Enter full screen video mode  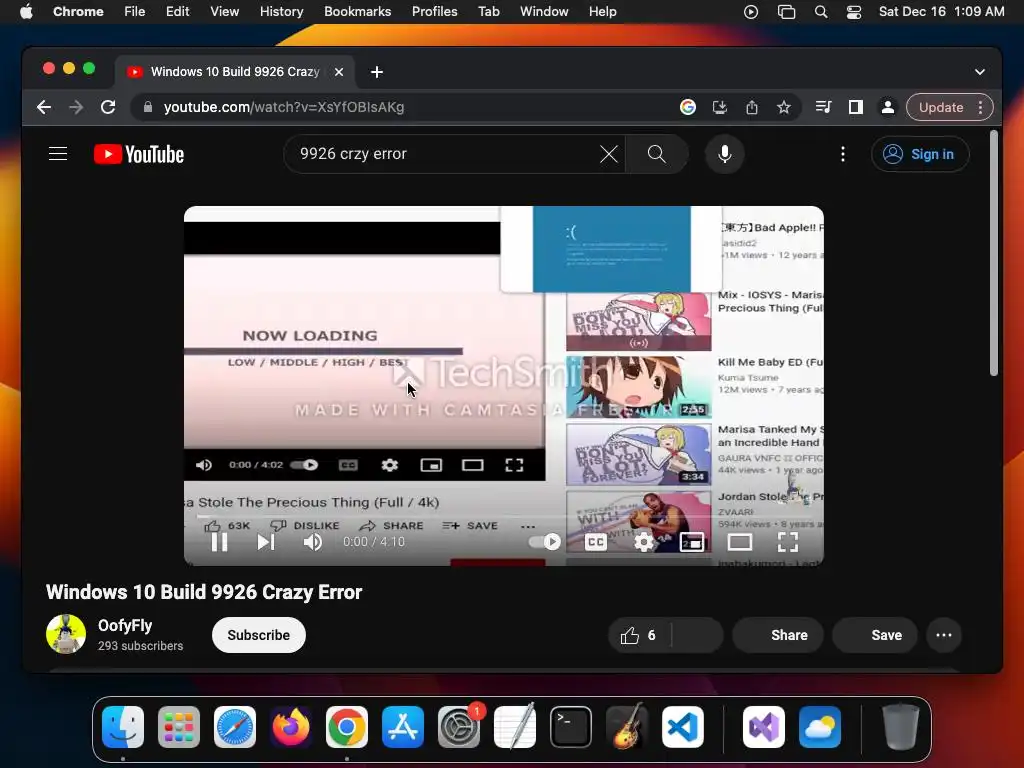click(788, 542)
